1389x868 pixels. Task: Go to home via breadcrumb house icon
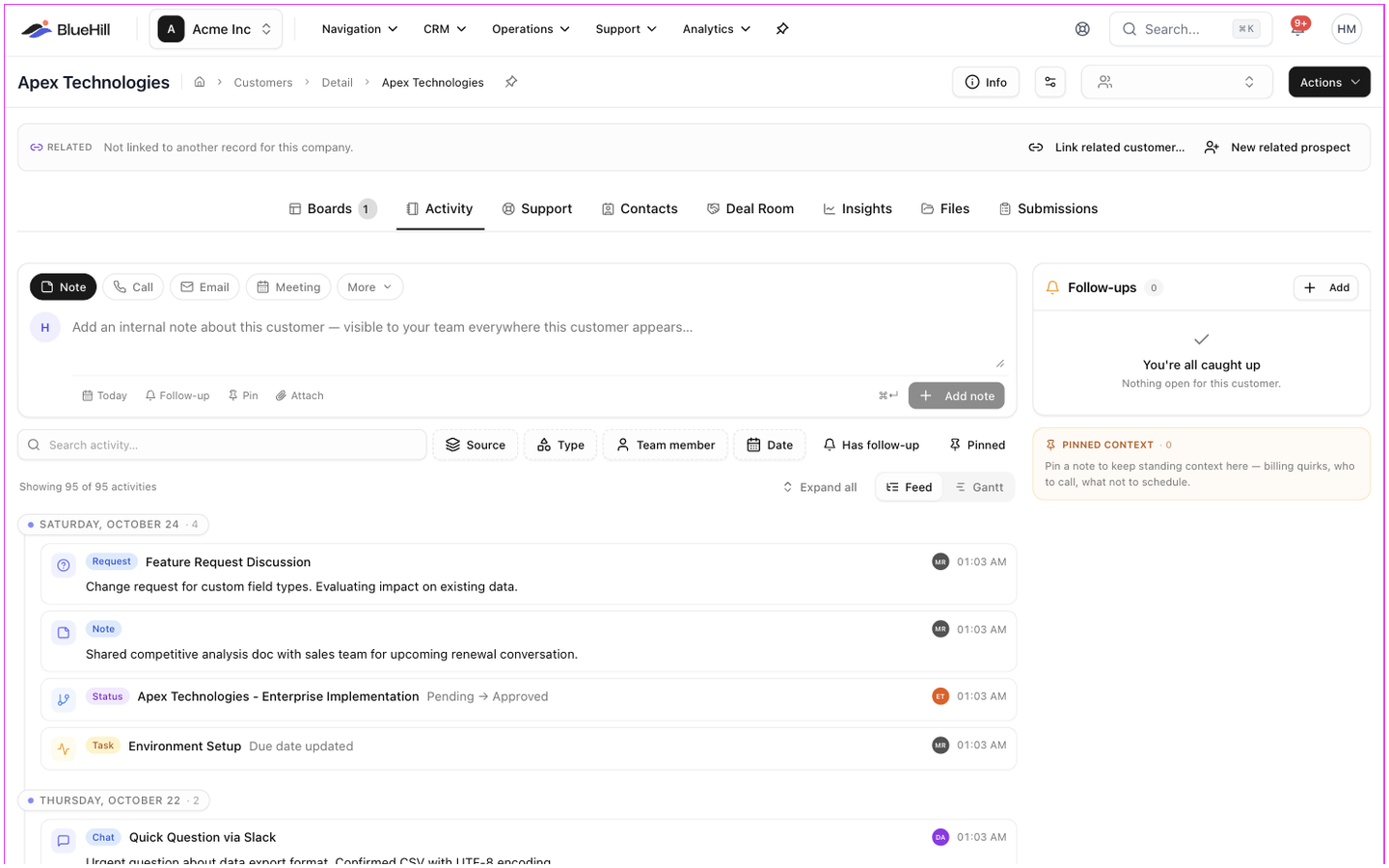pyautogui.click(x=200, y=82)
